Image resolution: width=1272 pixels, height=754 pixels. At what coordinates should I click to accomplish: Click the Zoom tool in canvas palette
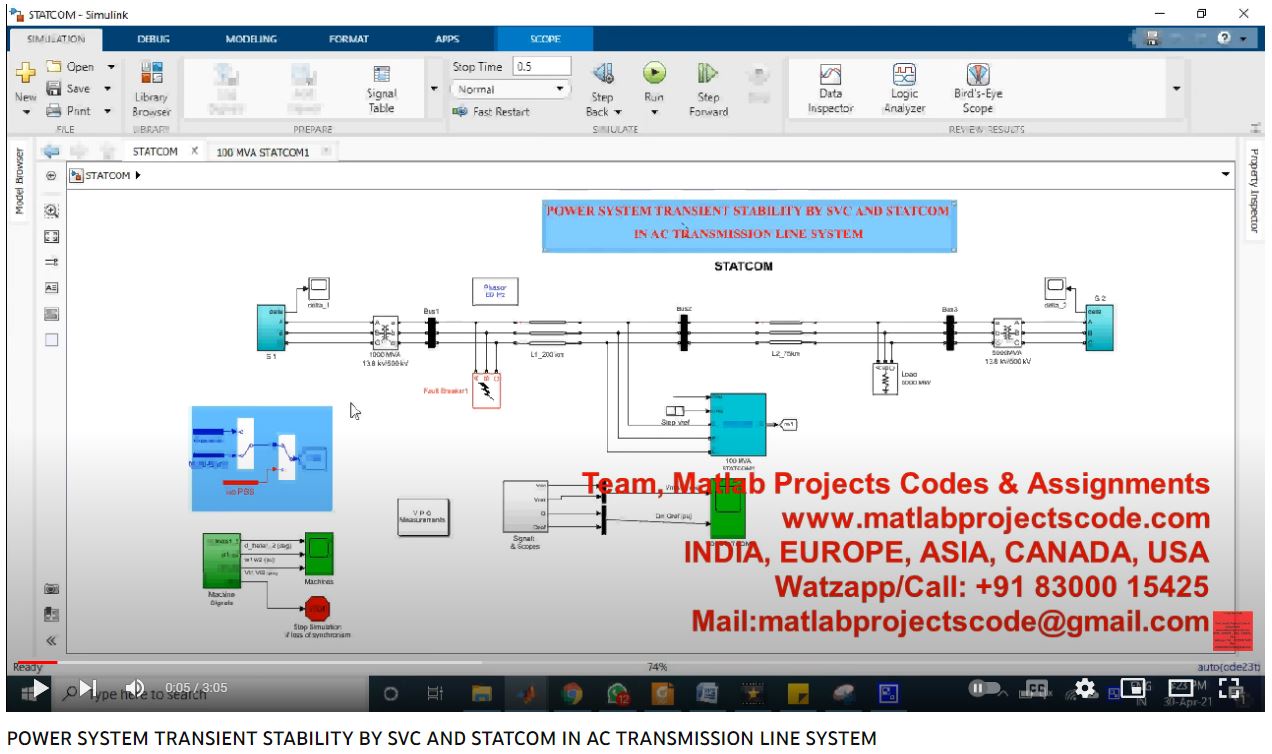point(52,211)
